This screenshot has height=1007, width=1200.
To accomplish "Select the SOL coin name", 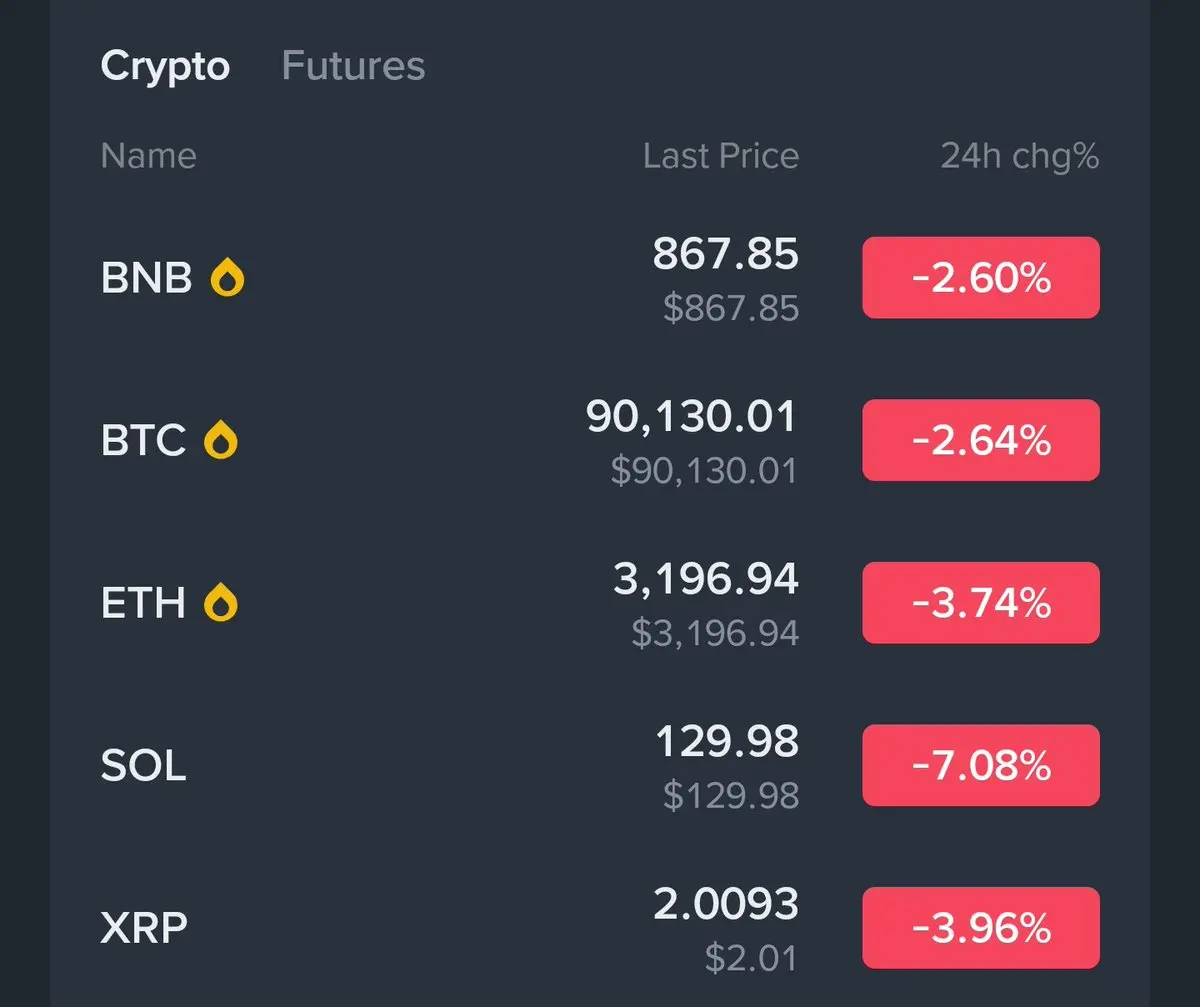I will point(143,766).
